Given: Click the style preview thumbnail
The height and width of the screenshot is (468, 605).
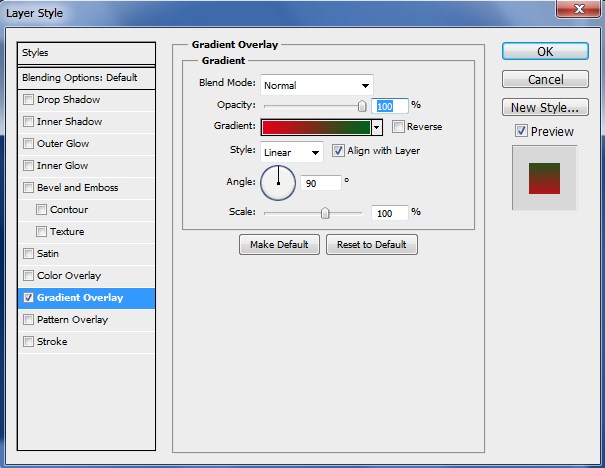Looking at the screenshot, I should point(544,178).
